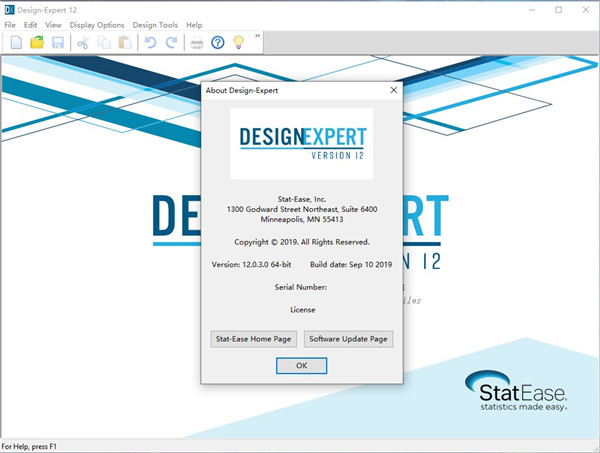Click the Cut scissors icon

tap(83, 42)
